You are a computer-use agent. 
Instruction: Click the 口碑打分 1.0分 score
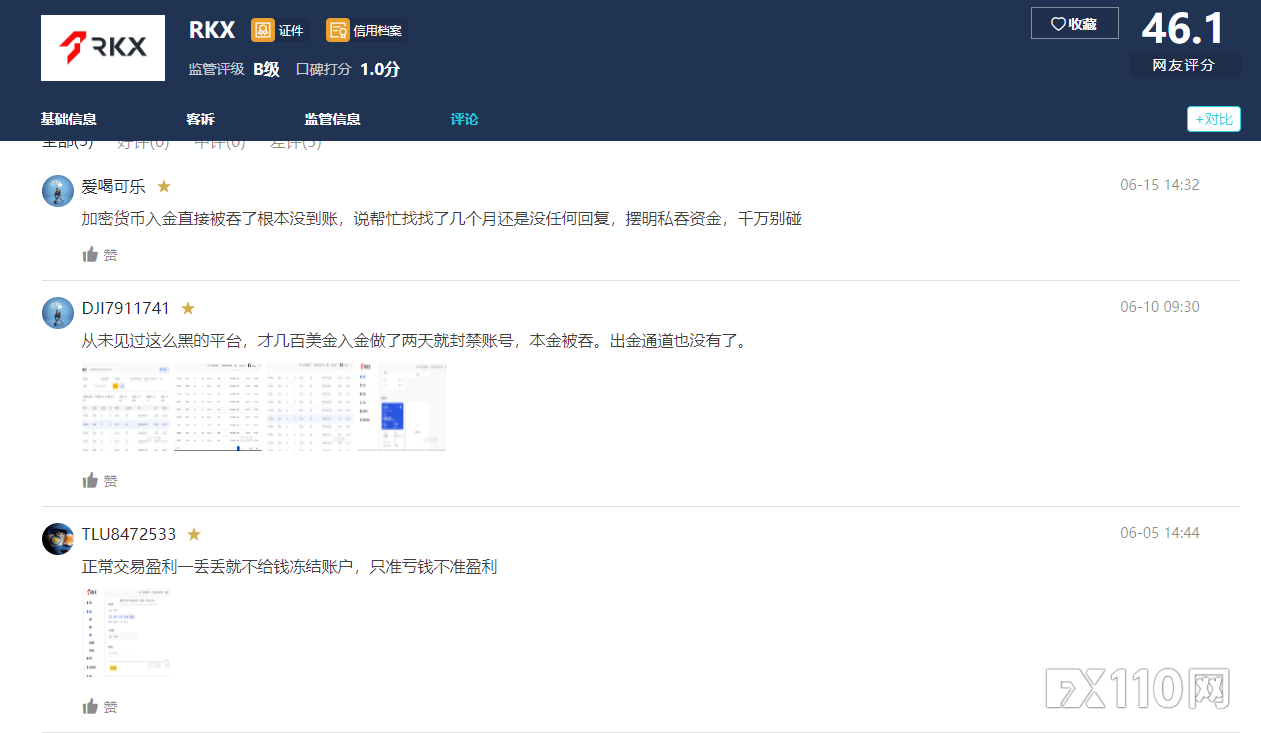[348, 69]
